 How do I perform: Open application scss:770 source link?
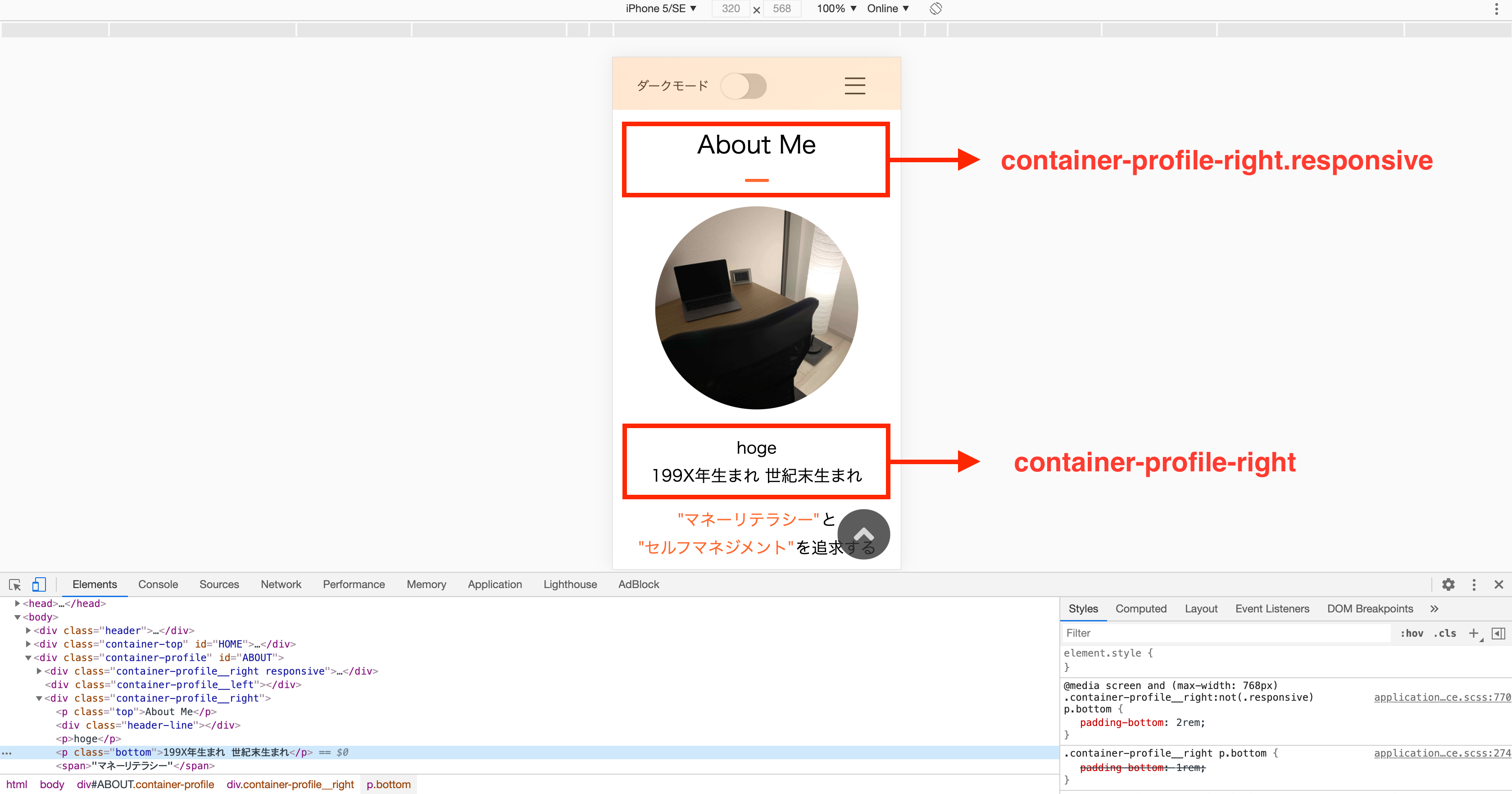tap(1442, 697)
